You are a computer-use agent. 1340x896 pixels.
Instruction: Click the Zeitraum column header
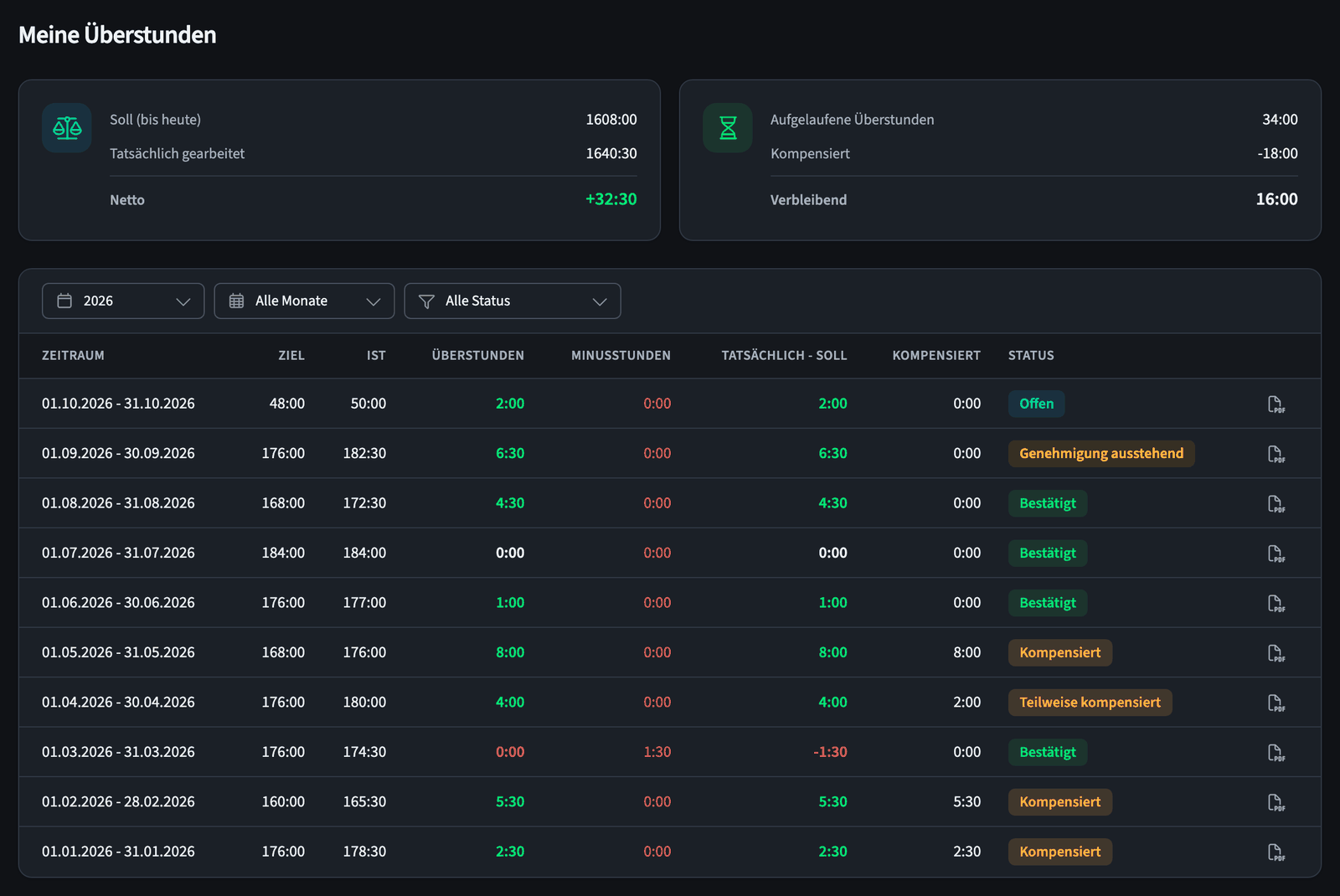click(x=74, y=355)
